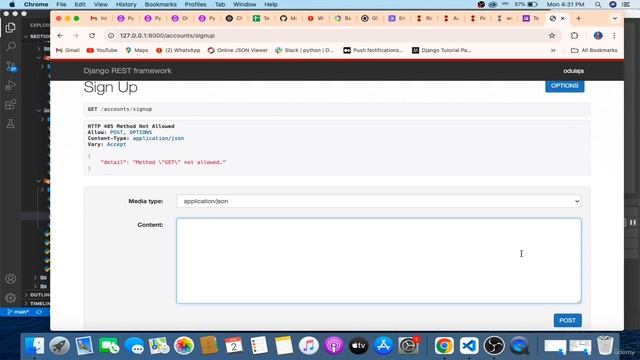640x360 pixels.
Task: Open a new Chrome tab
Action: point(578,18)
